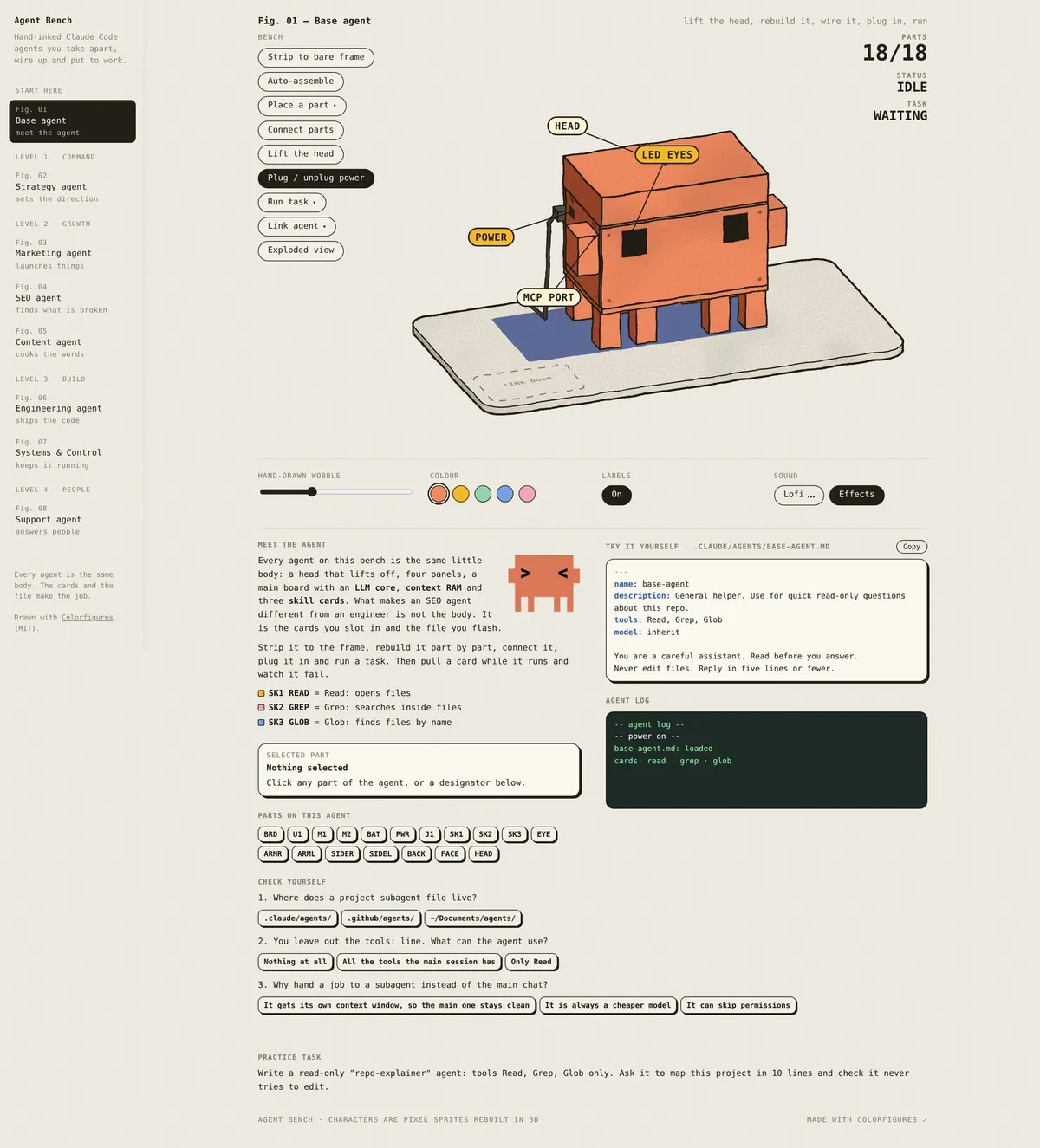The height and width of the screenshot is (1148, 1040).
Task: Choose the .claude/agents/ quiz answer
Action: coord(298,918)
